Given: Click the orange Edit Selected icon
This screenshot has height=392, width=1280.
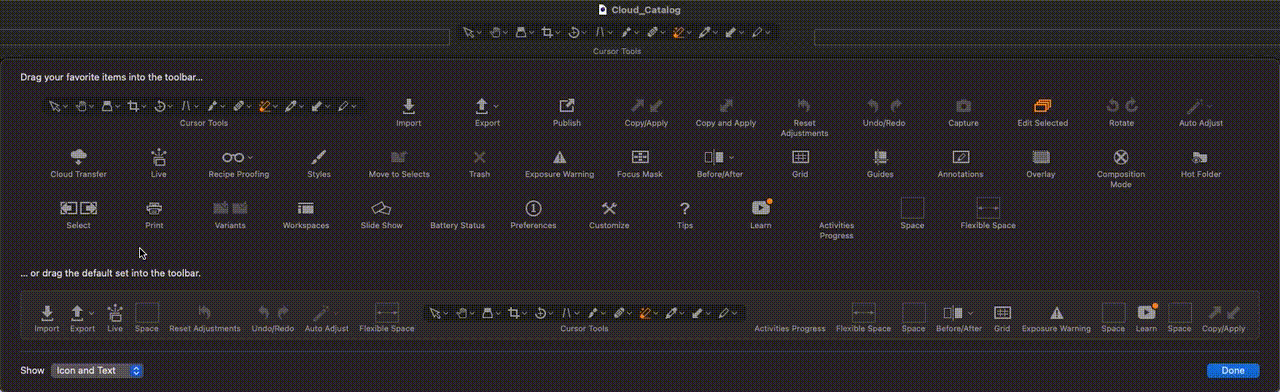Looking at the screenshot, I should point(1043,105).
